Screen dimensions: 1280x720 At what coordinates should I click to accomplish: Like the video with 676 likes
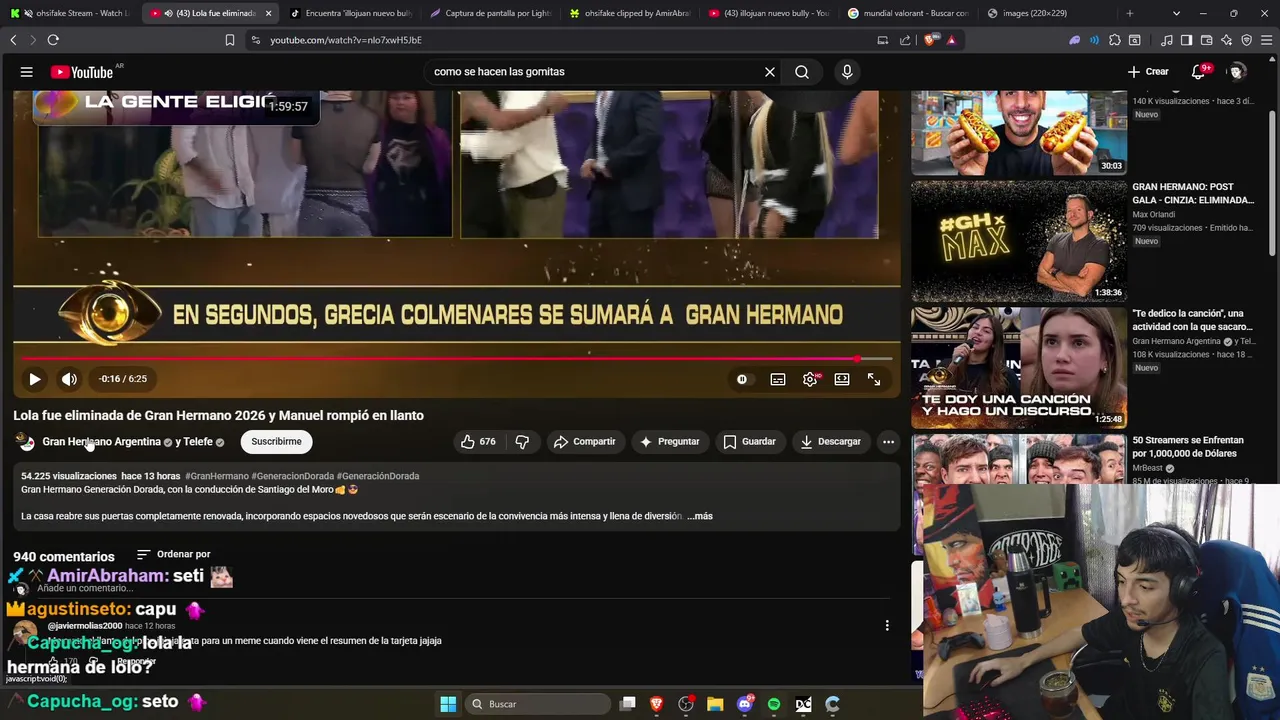(x=478, y=441)
